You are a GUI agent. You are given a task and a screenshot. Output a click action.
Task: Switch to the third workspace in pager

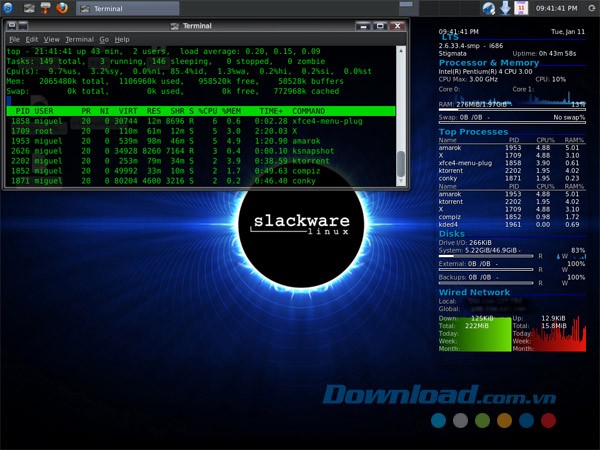click(447, 8)
